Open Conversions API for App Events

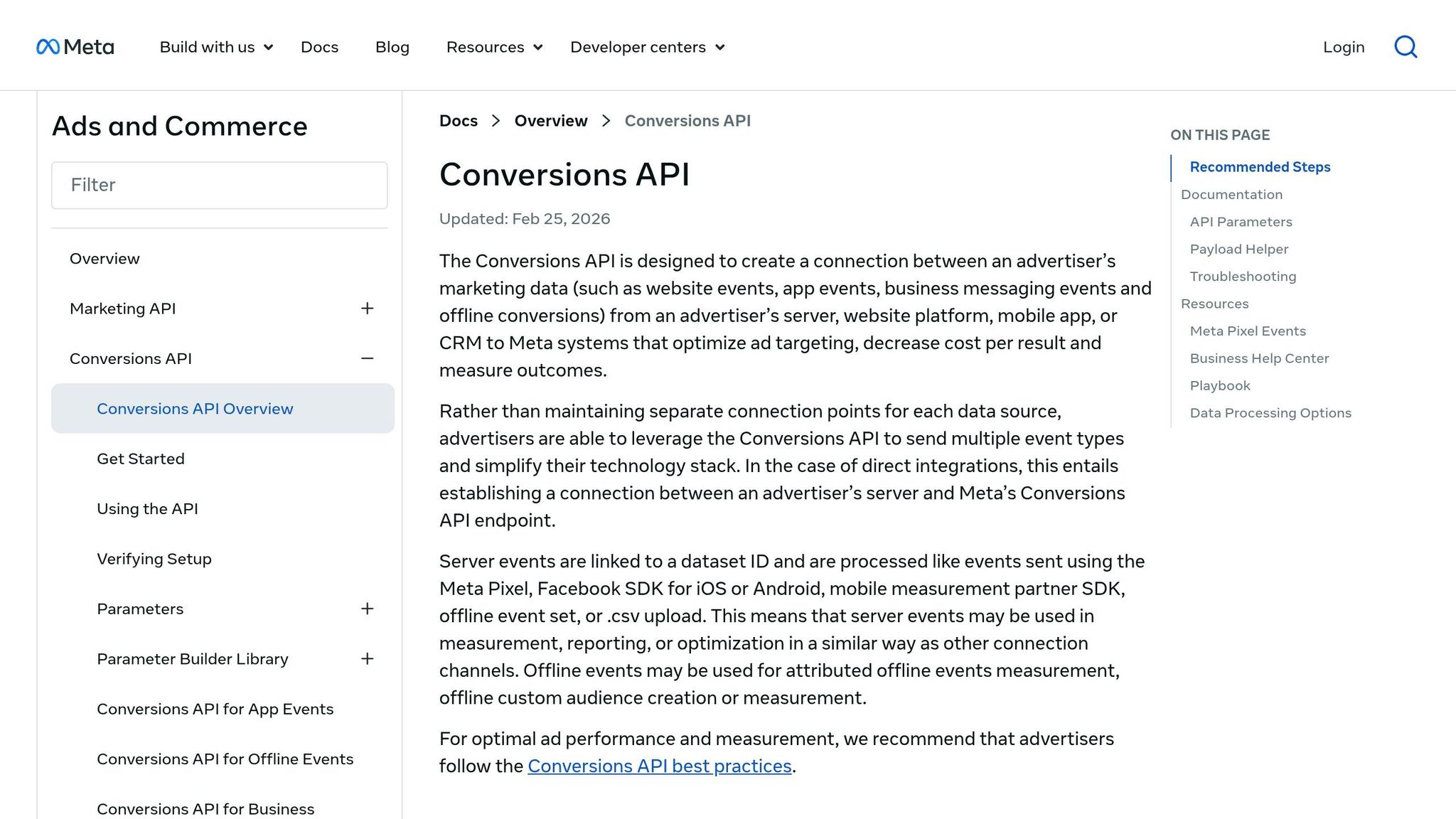tap(215, 709)
